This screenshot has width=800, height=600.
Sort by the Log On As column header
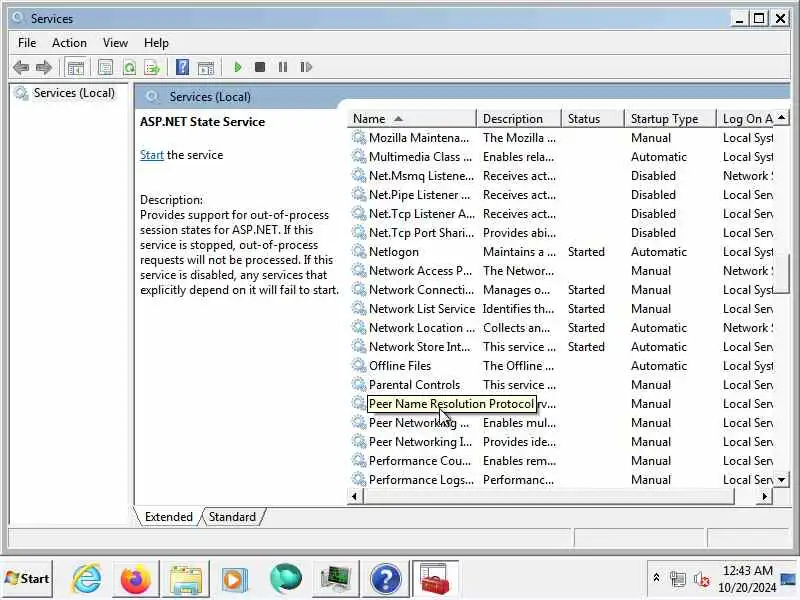click(x=744, y=119)
